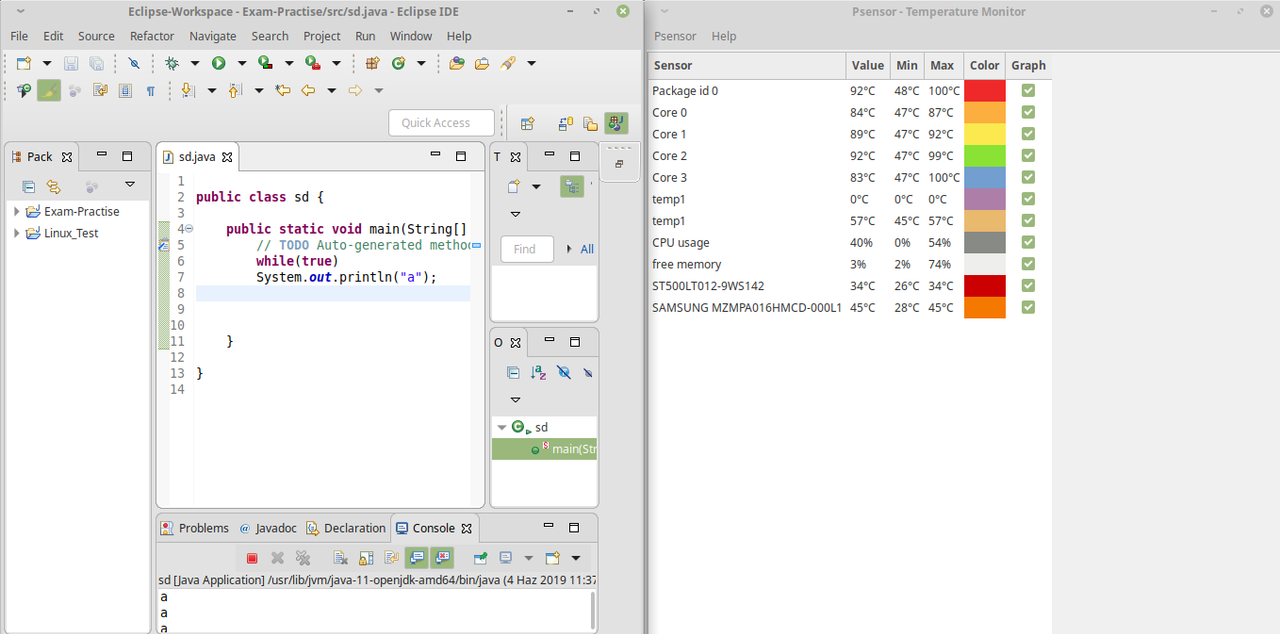Click the Open Task folder icon
This screenshot has height=634, width=1280.
tap(482, 63)
